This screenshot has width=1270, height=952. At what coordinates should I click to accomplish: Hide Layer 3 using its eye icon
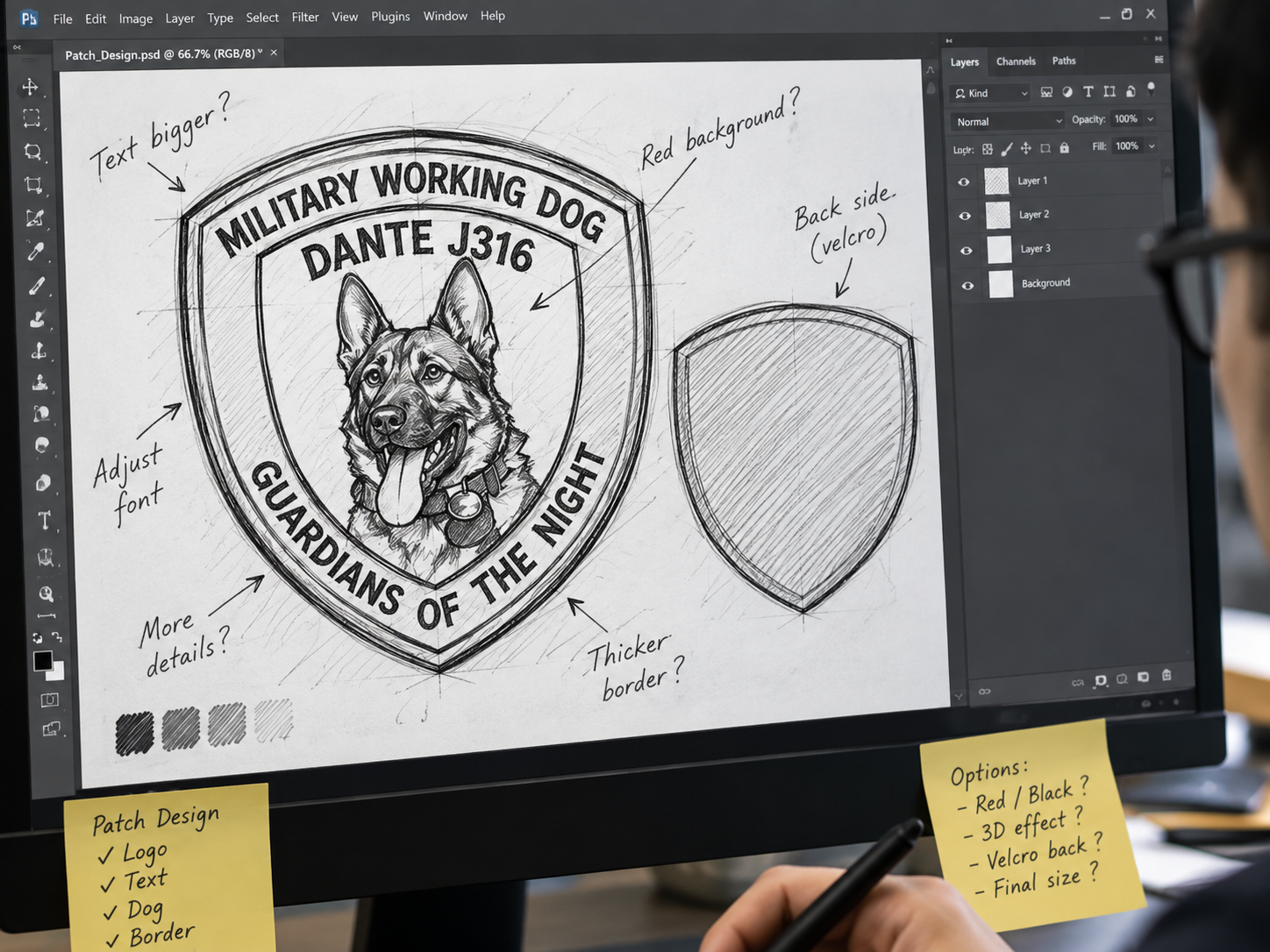[967, 251]
